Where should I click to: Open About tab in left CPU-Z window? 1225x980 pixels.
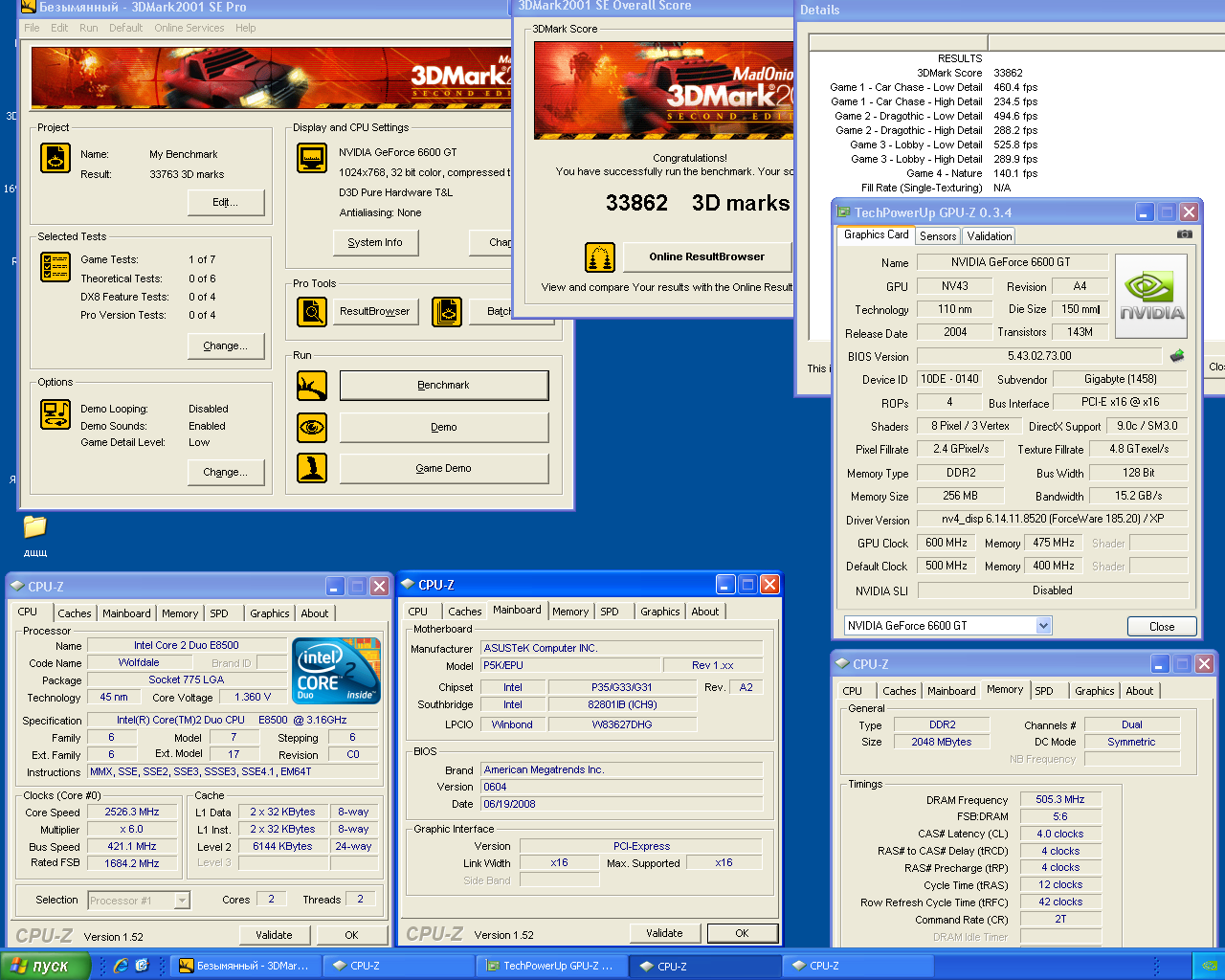click(x=315, y=613)
